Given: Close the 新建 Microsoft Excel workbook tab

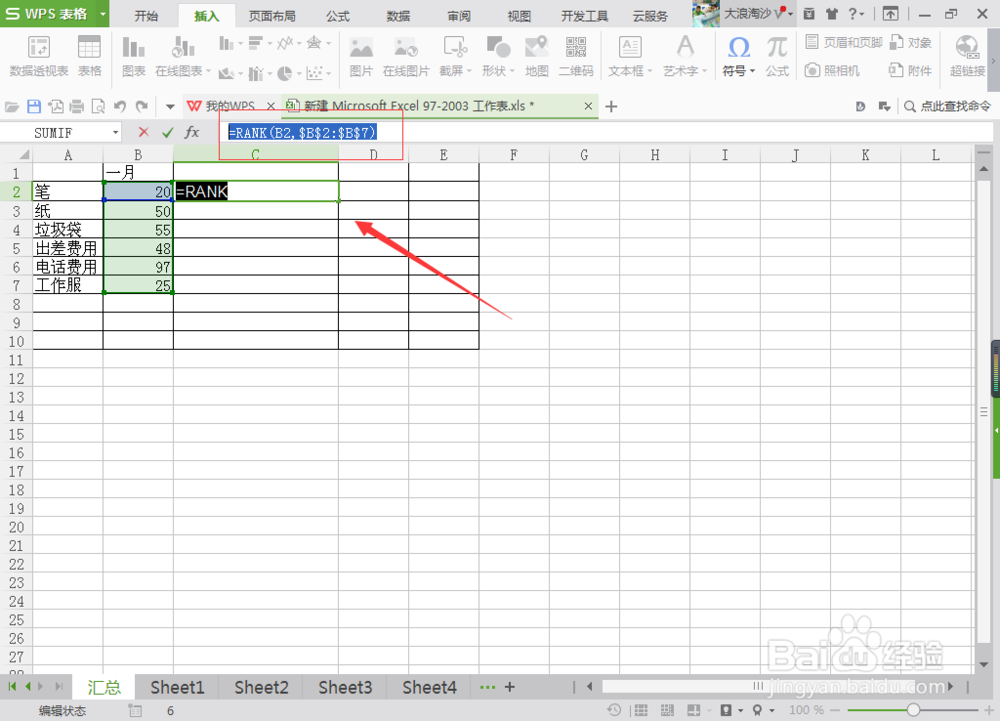Looking at the screenshot, I should (x=588, y=106).
